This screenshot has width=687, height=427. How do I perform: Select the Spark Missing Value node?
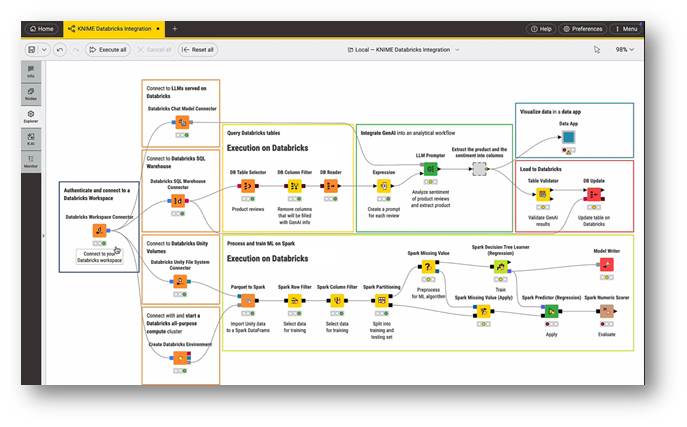[428, 266]
